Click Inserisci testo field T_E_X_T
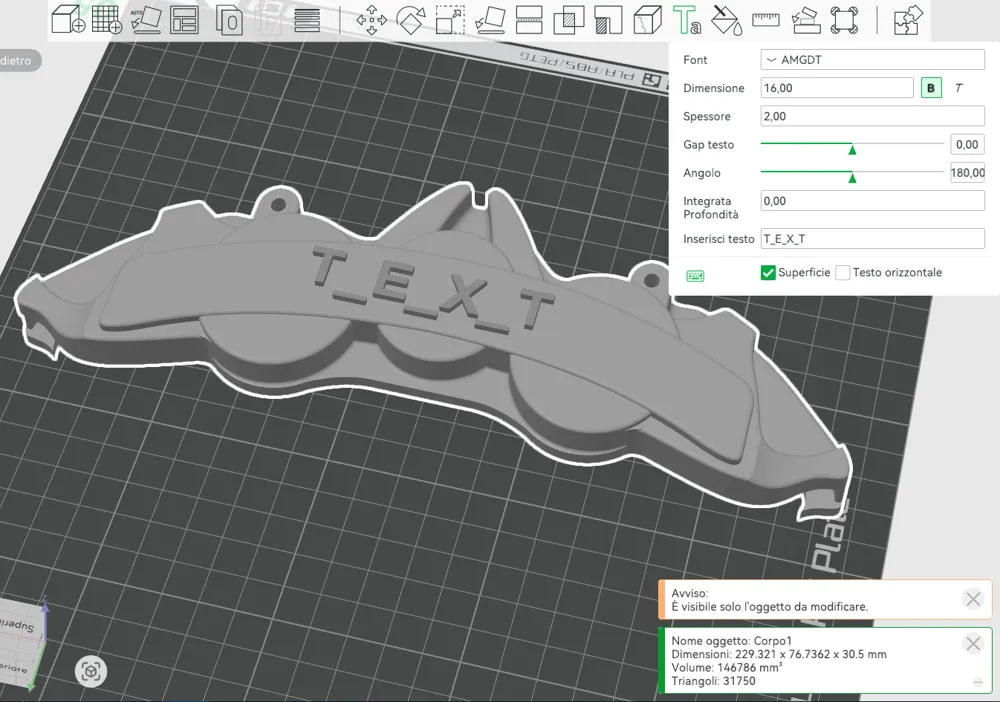The image size is (1000, 702). click(872, 239)
